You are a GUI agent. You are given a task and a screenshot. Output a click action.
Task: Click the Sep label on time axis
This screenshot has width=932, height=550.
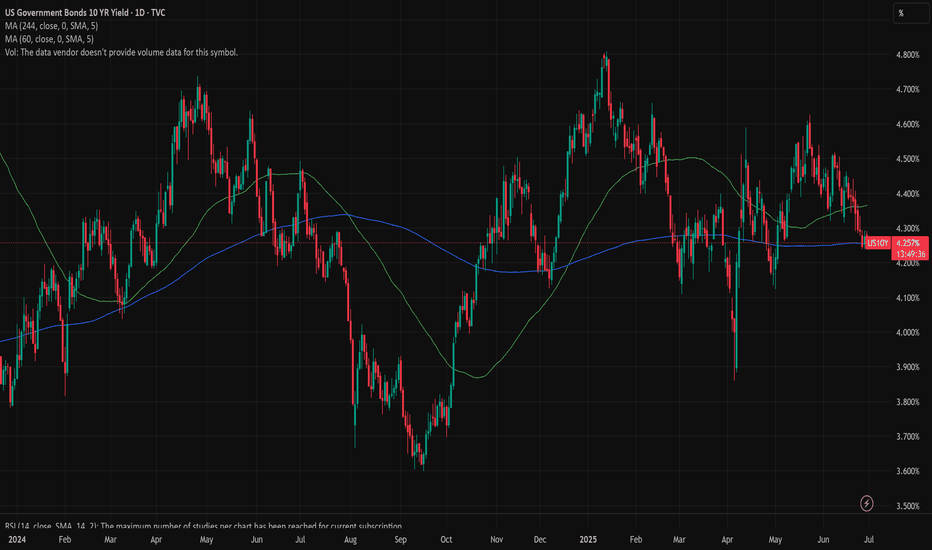click(401, 539)
